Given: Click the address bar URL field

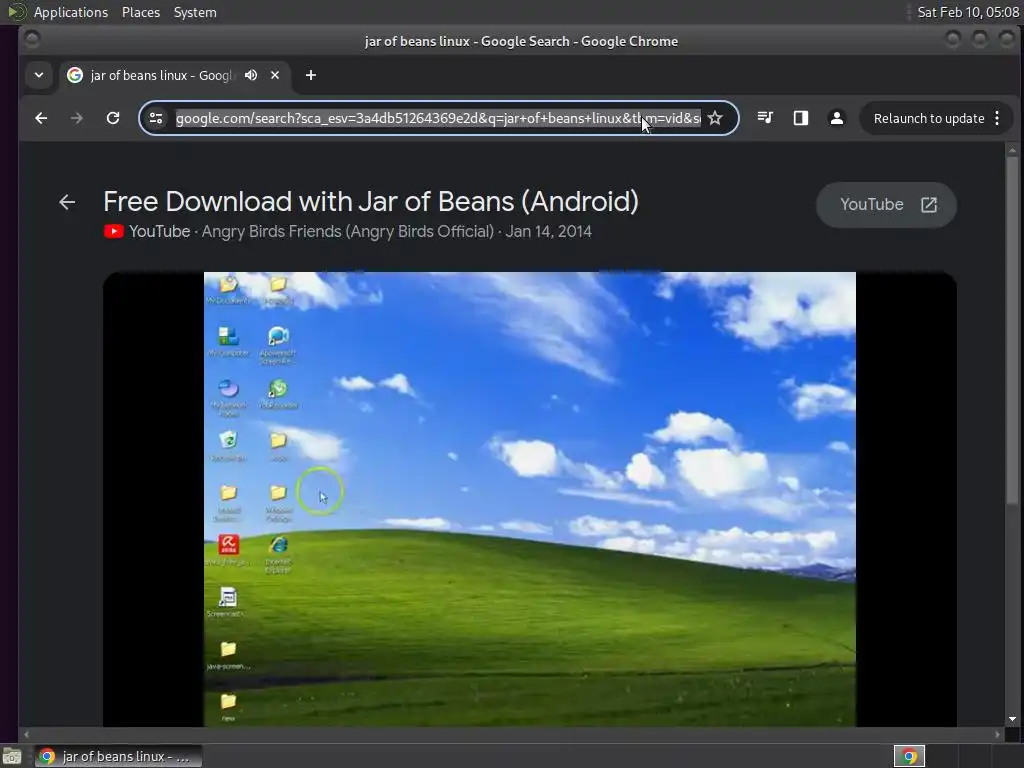Looking at the screenshot, I should [438, 118].
